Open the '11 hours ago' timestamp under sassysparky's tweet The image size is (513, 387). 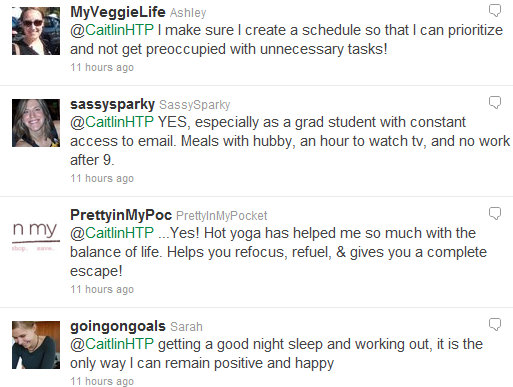pos(102,178)
